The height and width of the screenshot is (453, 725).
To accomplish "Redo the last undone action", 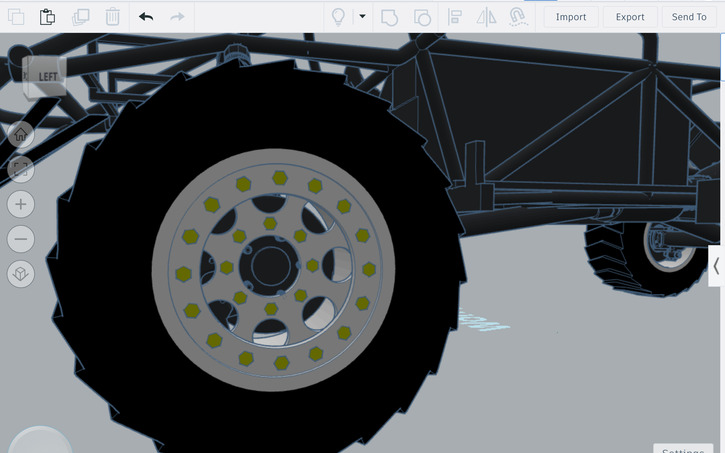I will (178, 17).
